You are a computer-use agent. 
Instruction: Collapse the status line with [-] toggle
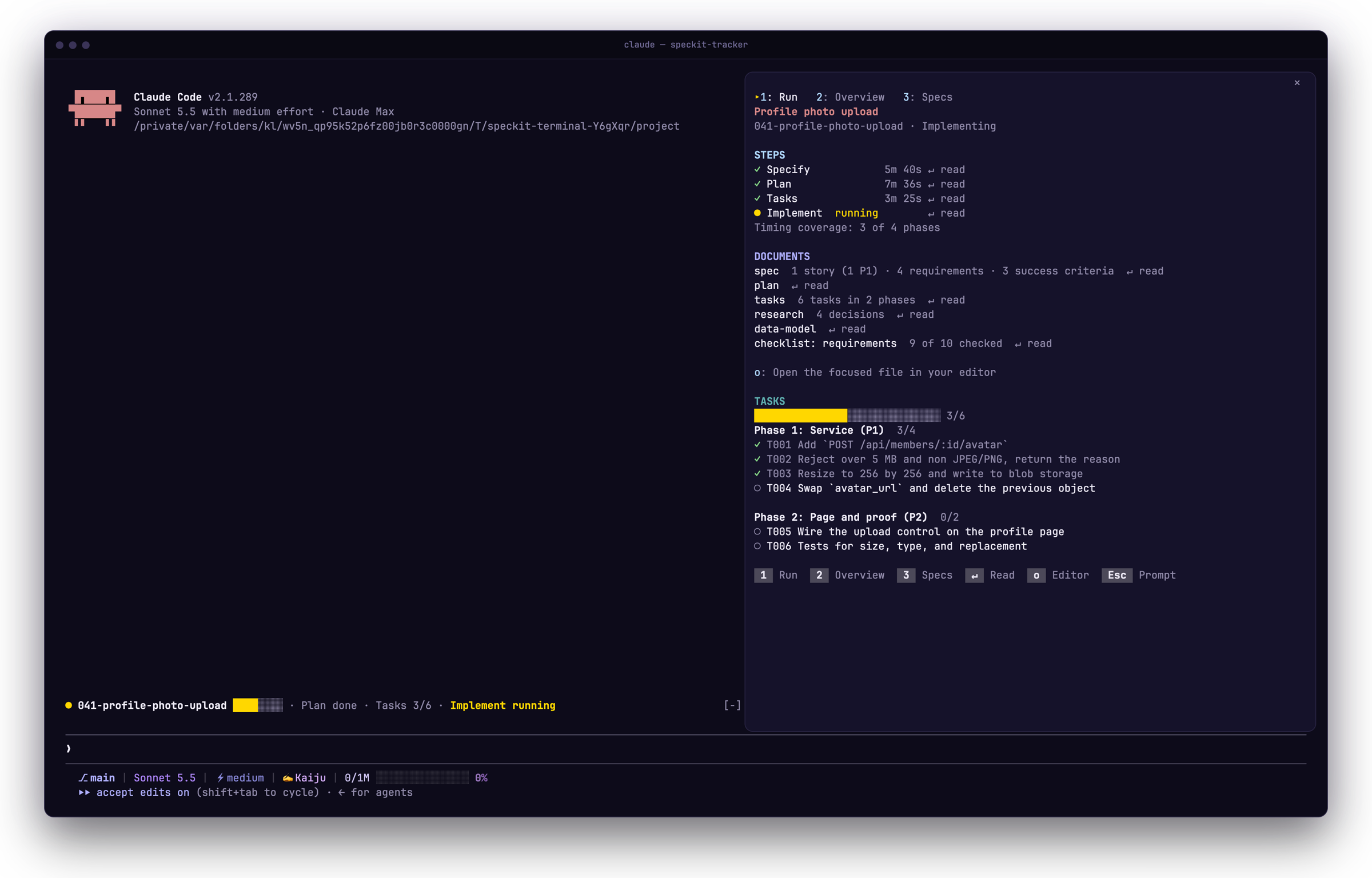(x=732, y=705)
